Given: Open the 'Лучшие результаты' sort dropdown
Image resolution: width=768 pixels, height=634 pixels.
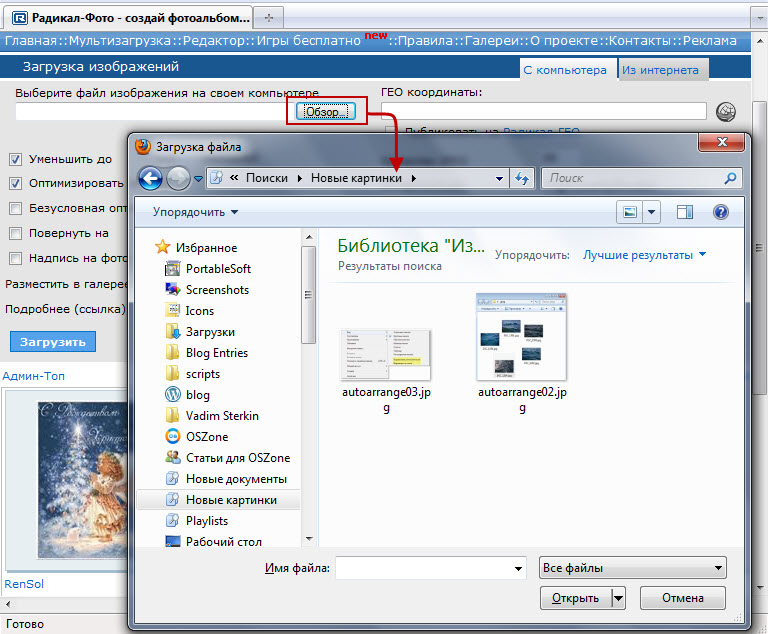Looking at the screenshot, I should [644, 255].
